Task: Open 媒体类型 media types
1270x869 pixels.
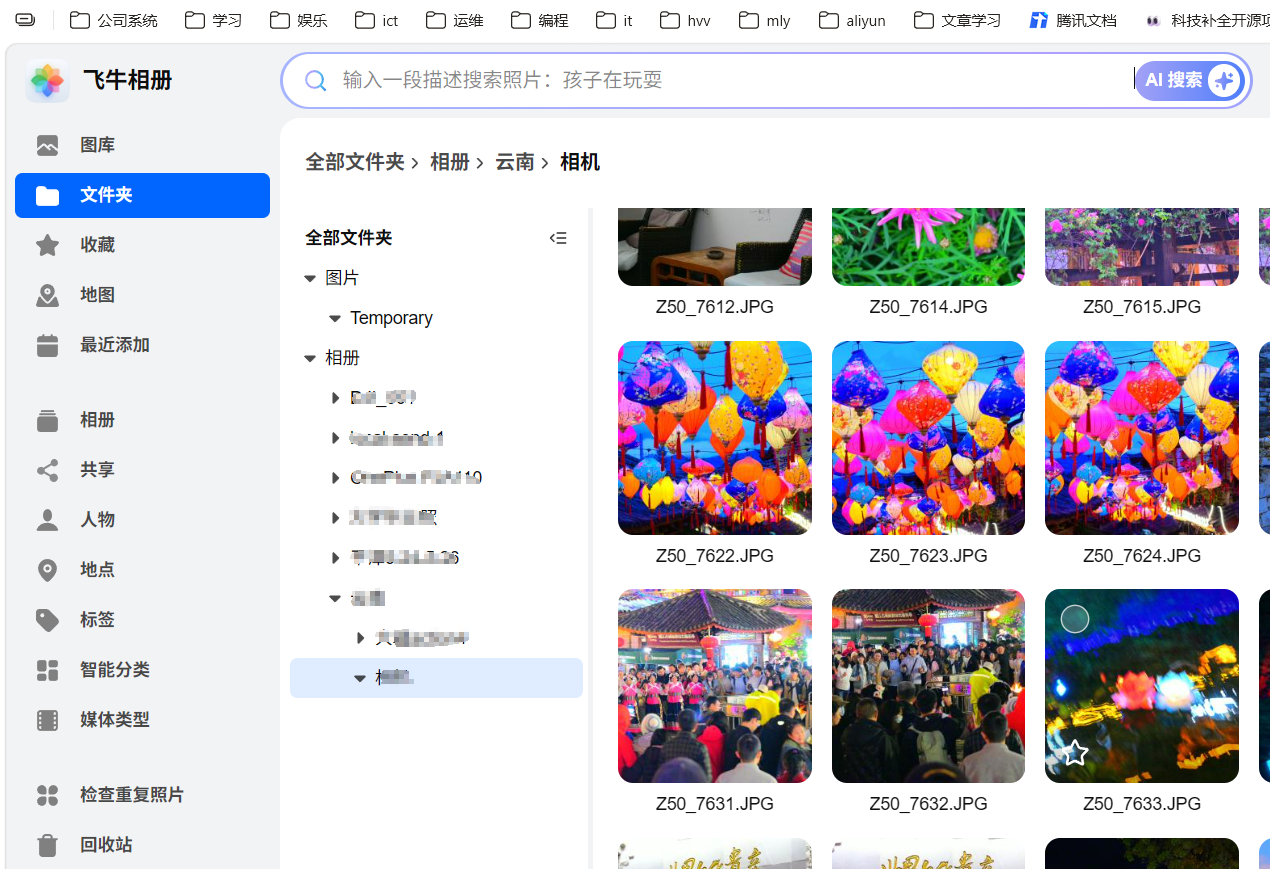Action: point(142,720)
